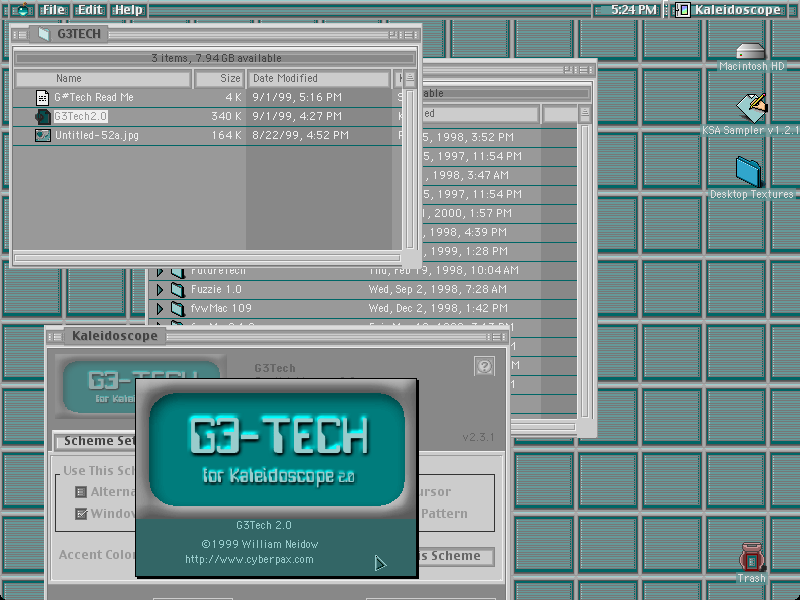The image size is (800, 600).
Task: Click the 'Wed, Sep 2, 1998, 7:28 AM' date
Action: click(x=438, y=290)
